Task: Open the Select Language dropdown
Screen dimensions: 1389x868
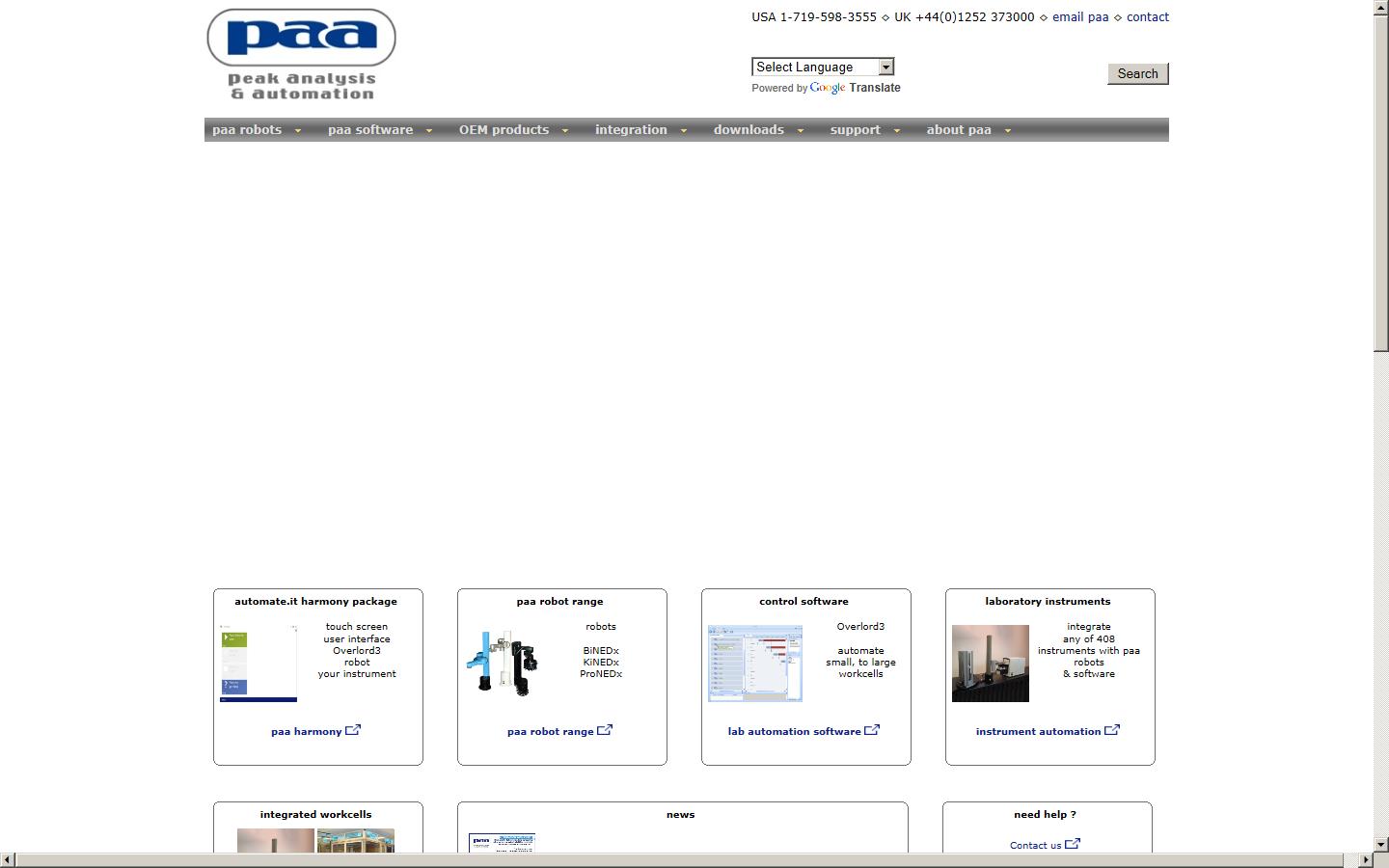Action: (823, 67)
